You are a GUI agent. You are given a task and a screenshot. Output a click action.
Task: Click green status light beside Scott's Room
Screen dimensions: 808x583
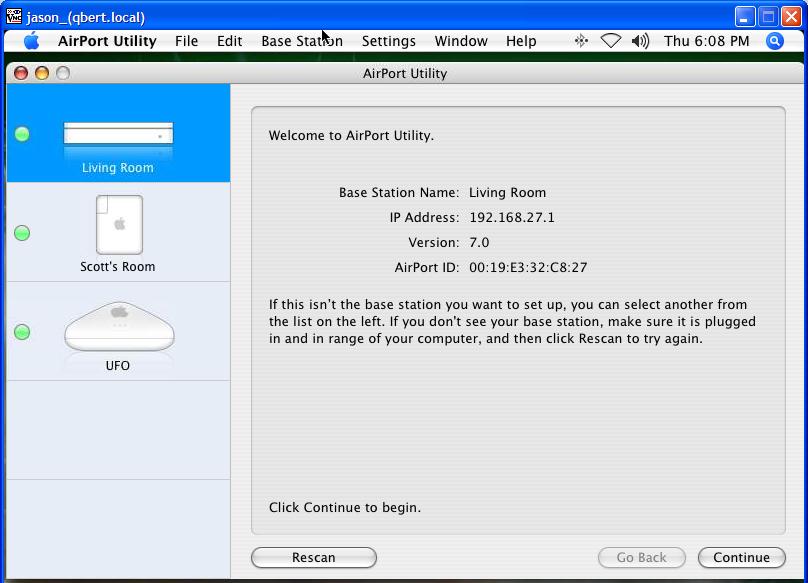click(x=22, y=233)
